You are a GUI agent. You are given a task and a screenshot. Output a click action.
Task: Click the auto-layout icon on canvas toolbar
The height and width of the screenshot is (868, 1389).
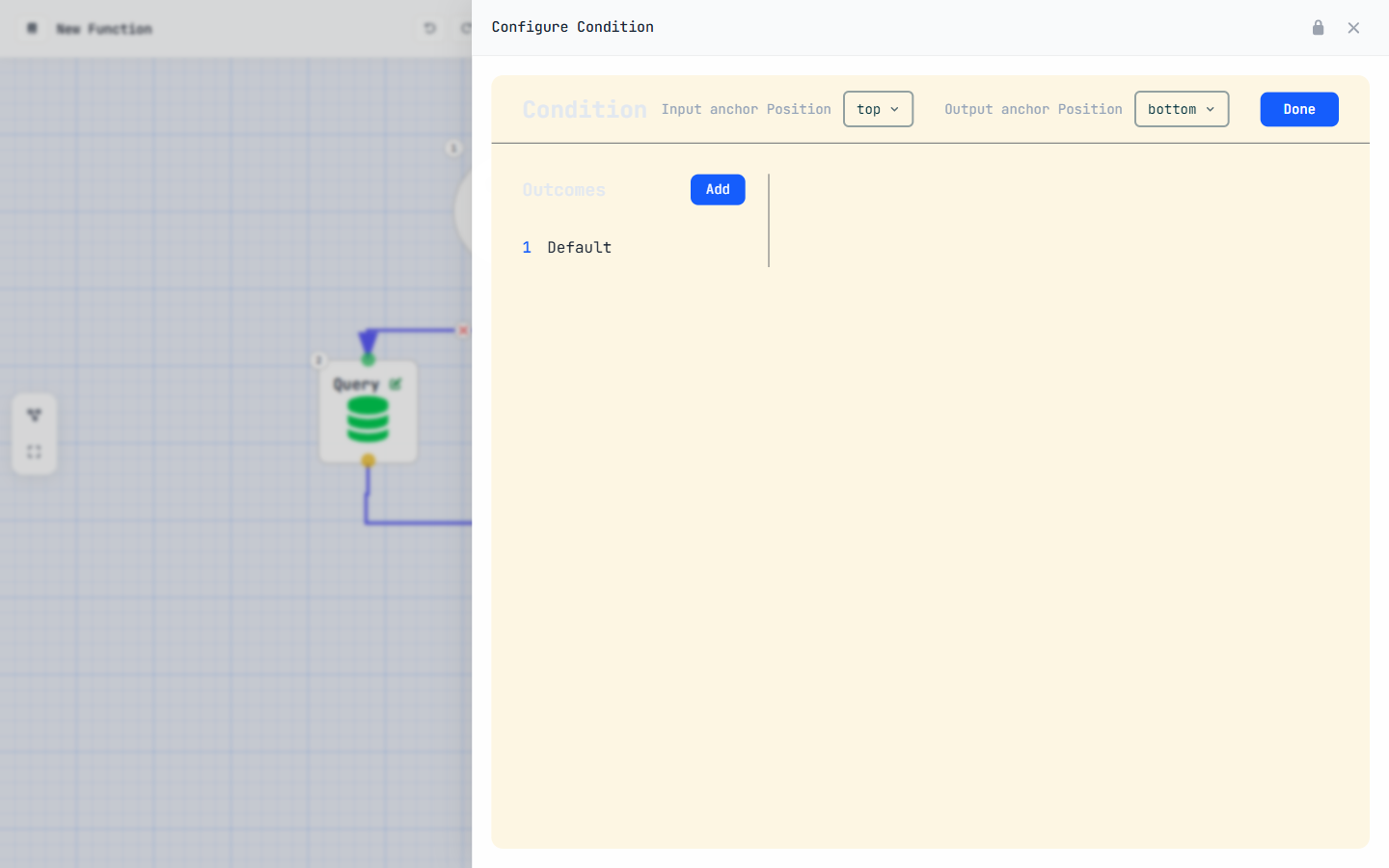click(34, 416)
